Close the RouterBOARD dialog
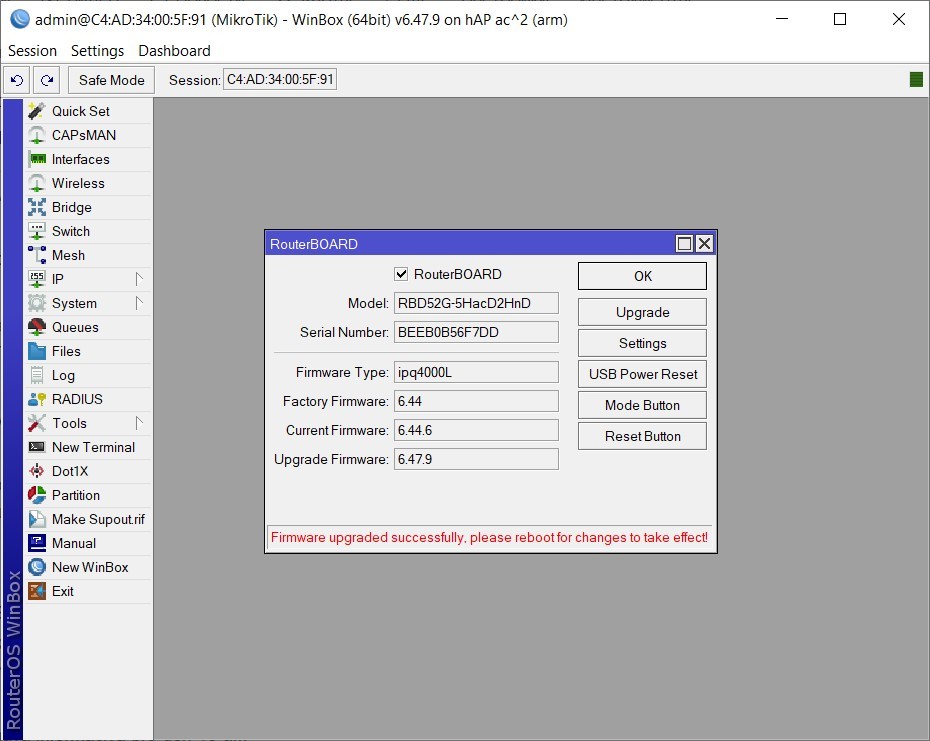930x741 pixels. 704,244
